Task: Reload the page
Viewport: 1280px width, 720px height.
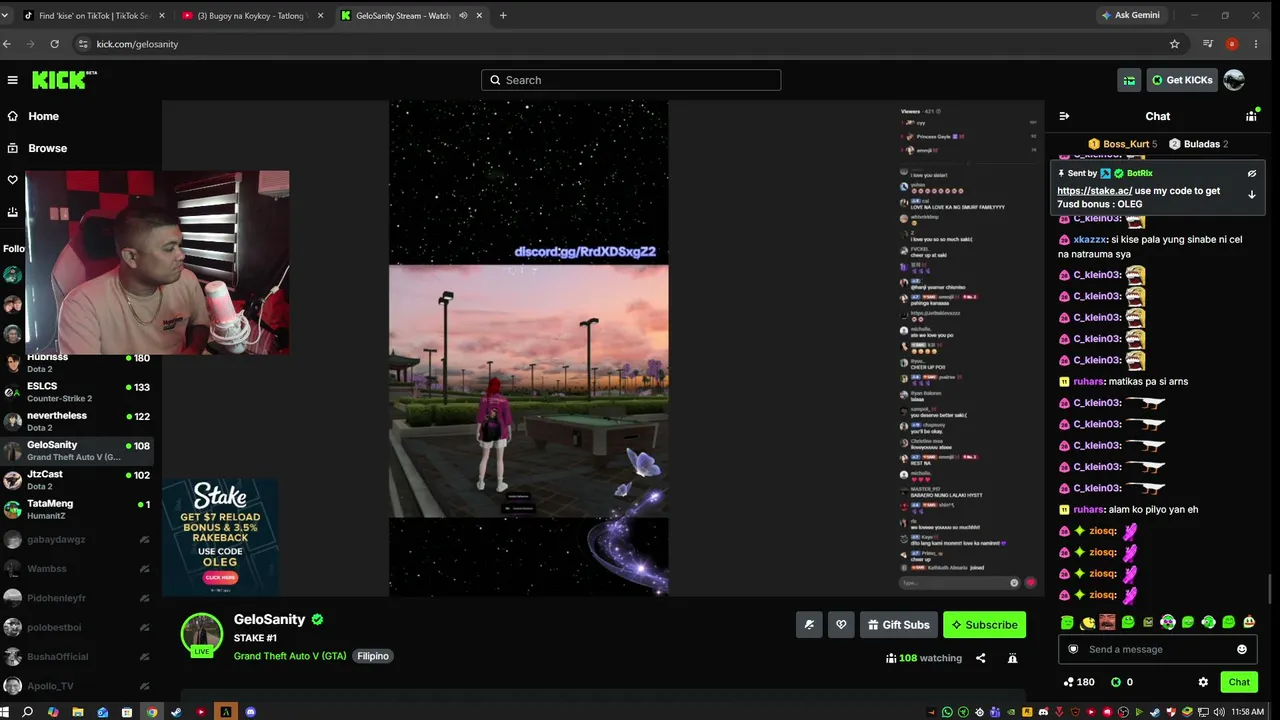Action: tap(54, 44)
